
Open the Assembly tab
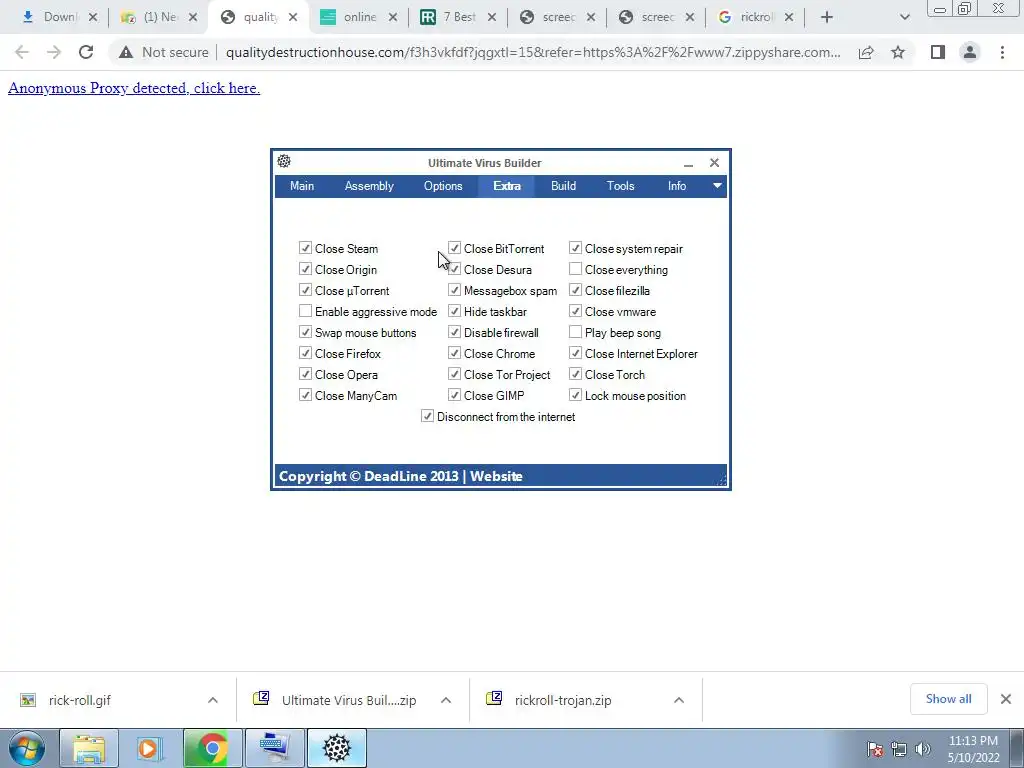click(369, 186)
